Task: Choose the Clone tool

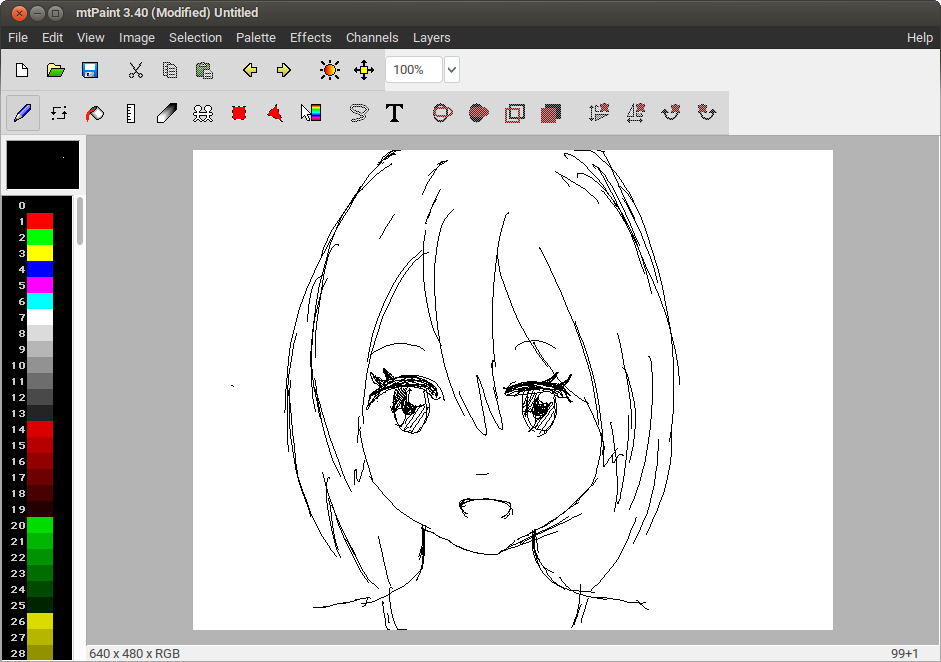Action: point(203,112)
